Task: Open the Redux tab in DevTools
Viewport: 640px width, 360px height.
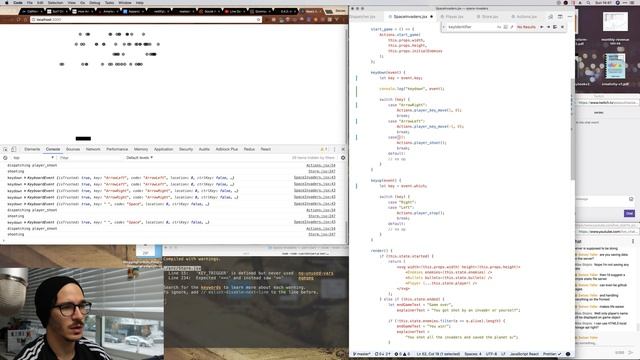Action: [249, 149]
